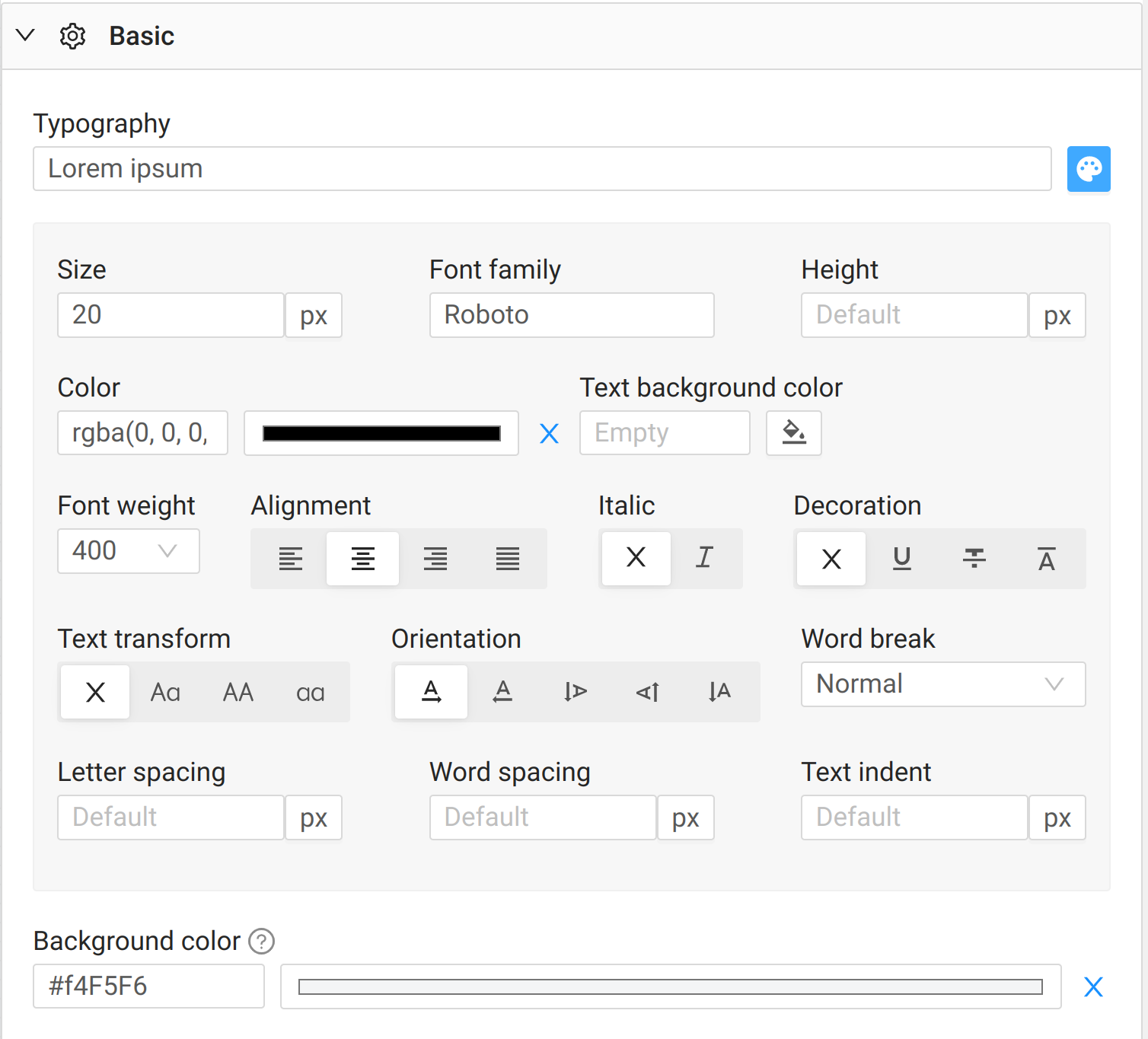
Task: Set alignment to left
Action: 290,559
